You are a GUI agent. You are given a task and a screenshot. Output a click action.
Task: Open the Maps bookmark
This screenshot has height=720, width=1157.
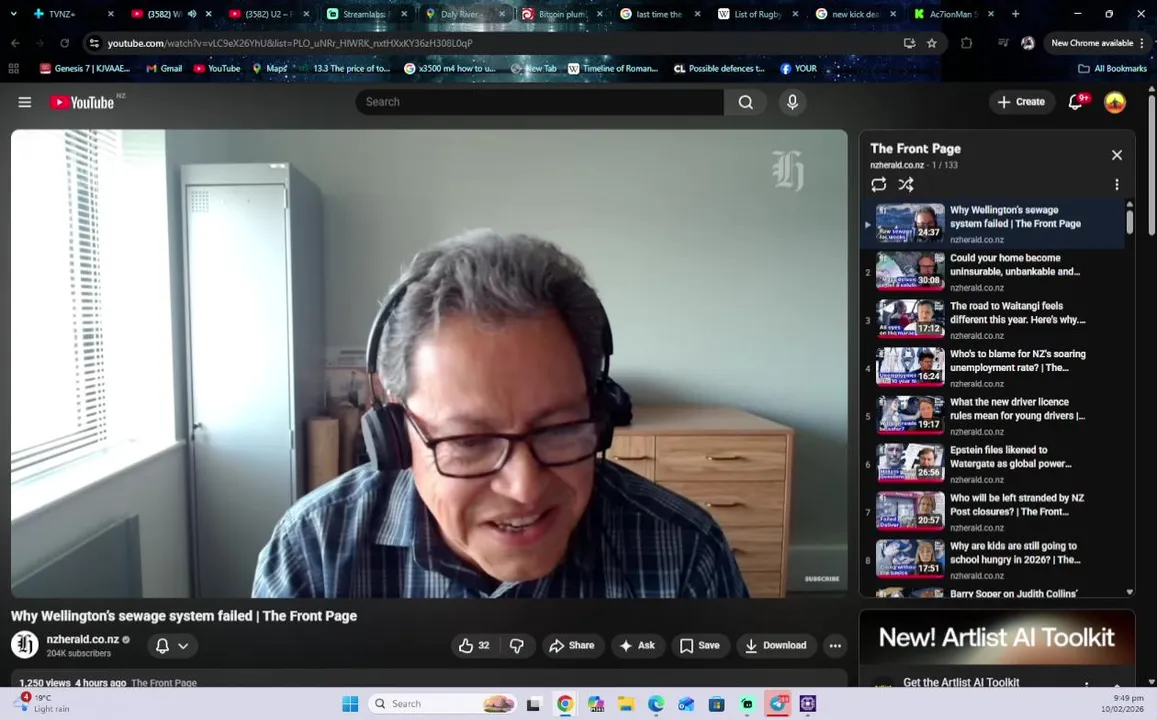point(269,68)
